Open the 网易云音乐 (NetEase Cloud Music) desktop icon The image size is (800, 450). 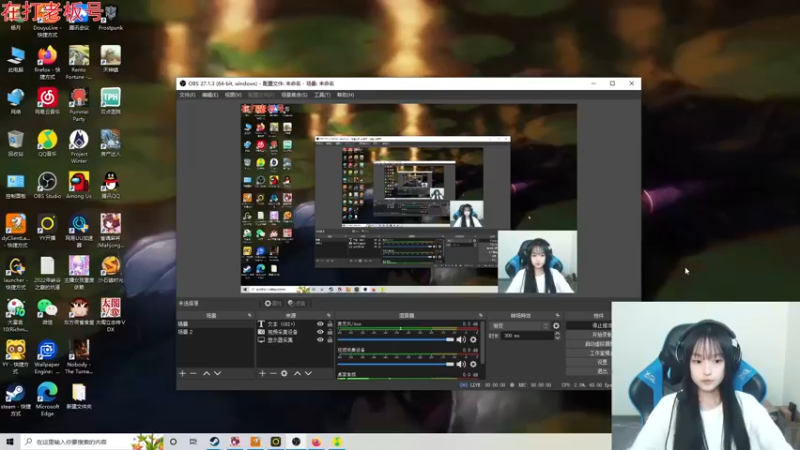[x=47, y=101]
